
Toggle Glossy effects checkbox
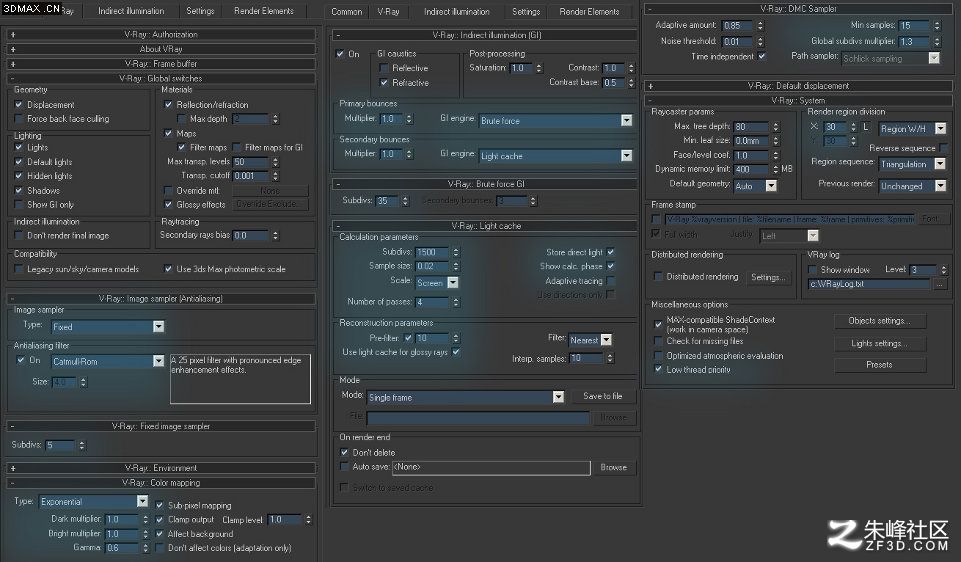tap(169, 205)
